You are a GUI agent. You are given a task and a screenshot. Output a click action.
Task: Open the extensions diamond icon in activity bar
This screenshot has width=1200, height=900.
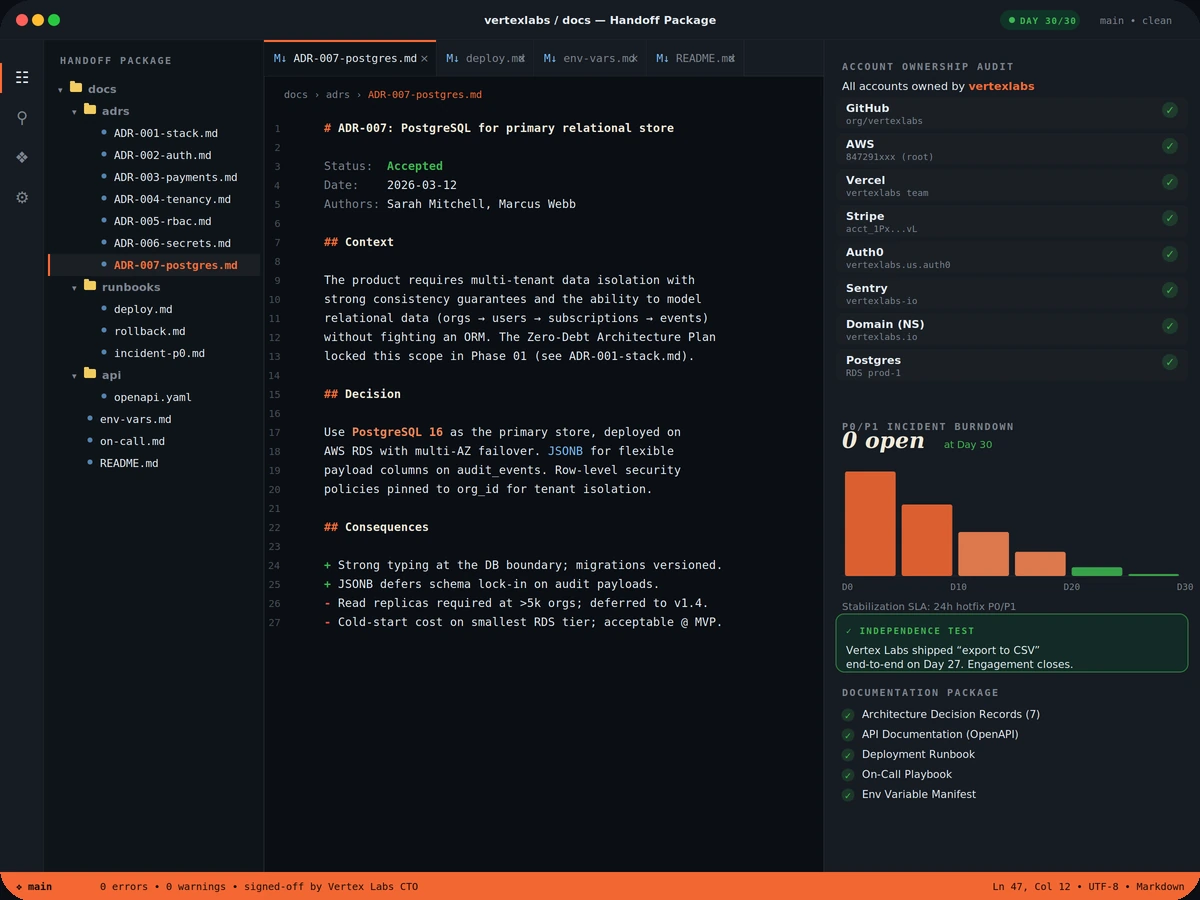[x=22, y=157]
